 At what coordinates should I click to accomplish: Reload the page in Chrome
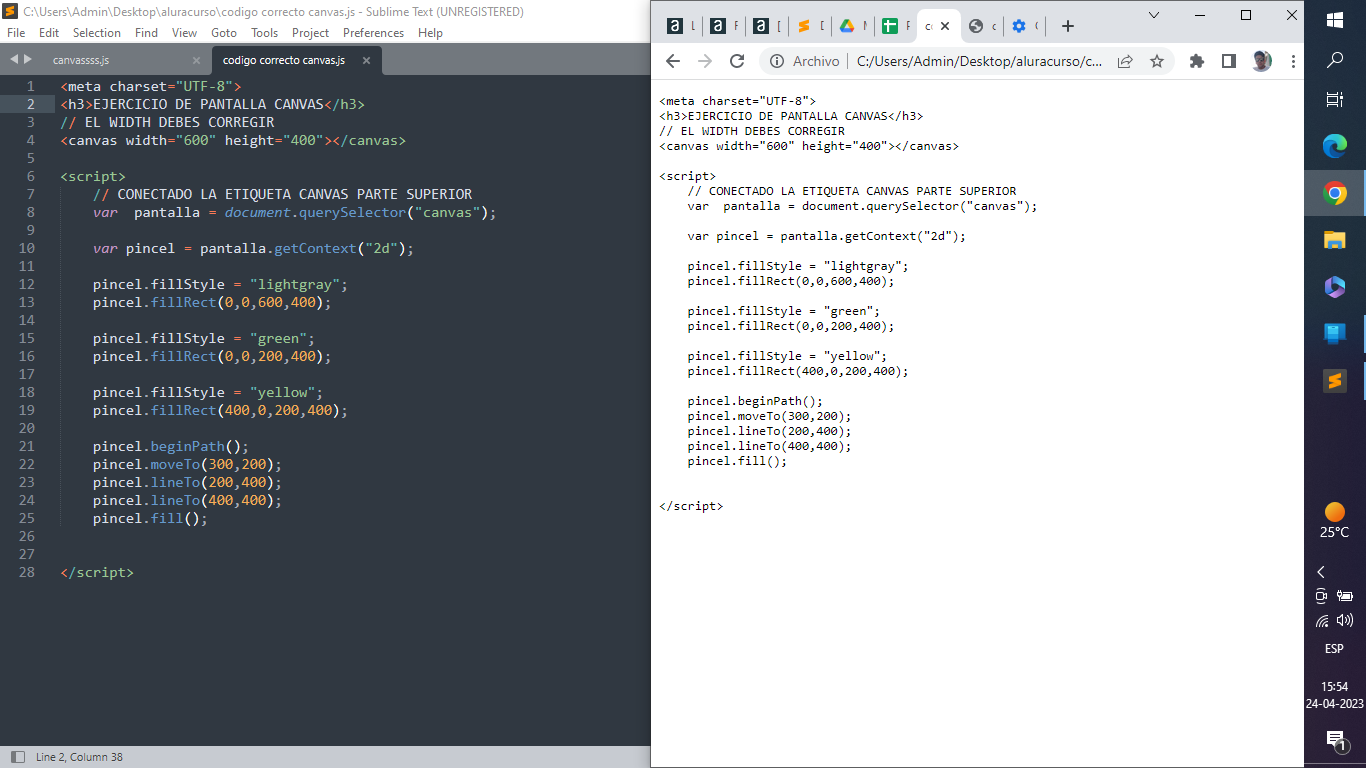pyautogui.click(x=737, y=61)
